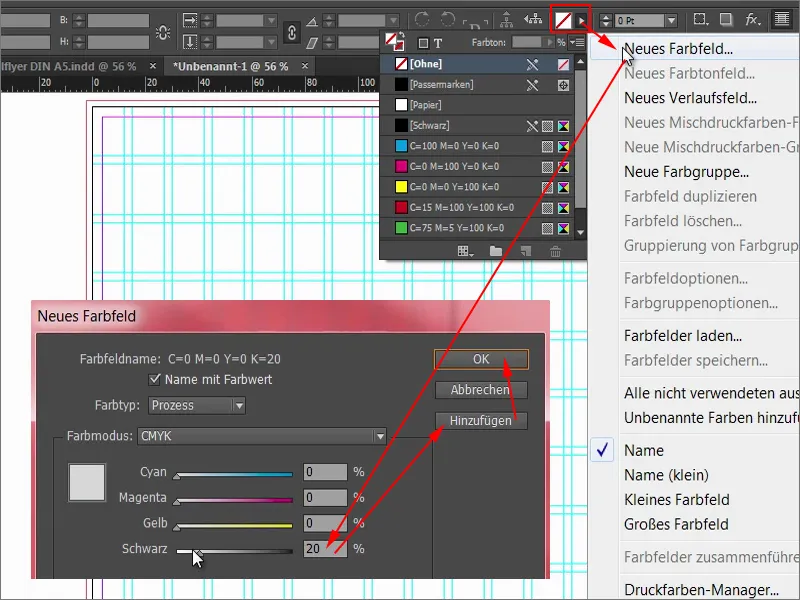Viewport: 800px width, 600px height.
Task: Click the delete swatch trash icon
Action: [555, 251]
